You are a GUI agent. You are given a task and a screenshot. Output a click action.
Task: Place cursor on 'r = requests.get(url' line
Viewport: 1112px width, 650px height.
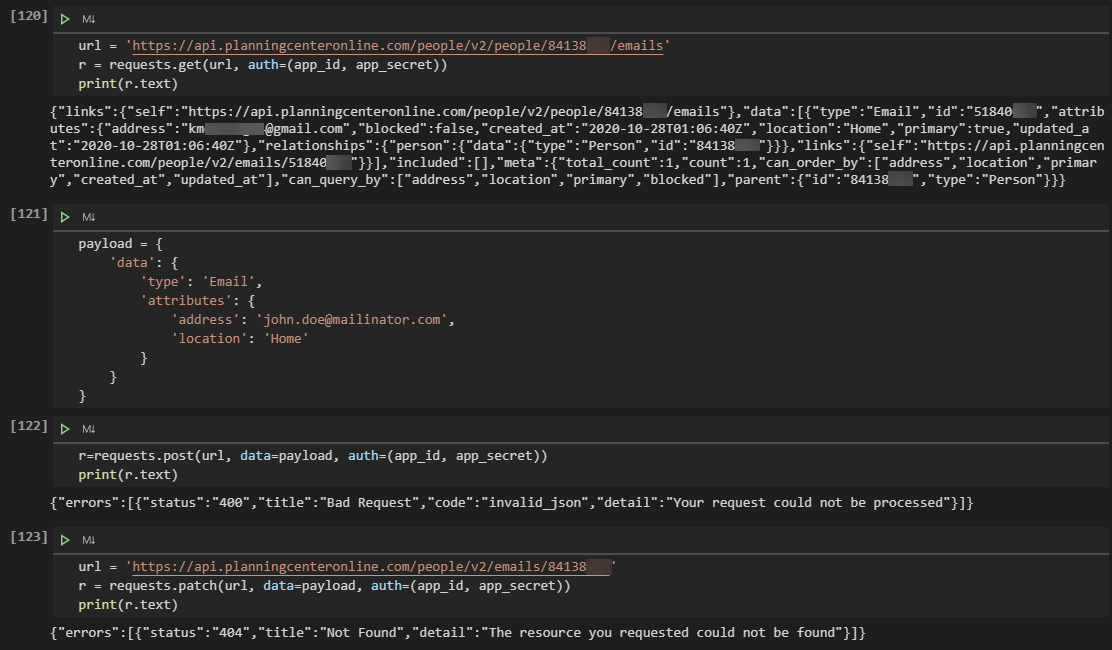(x=263, y=65)
